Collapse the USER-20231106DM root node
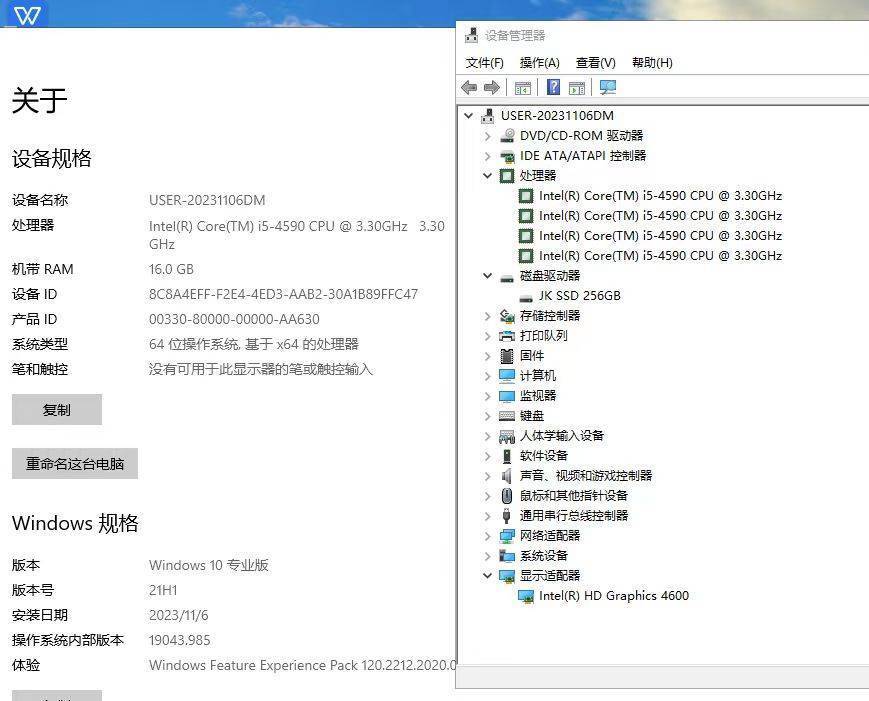 [x=469, y=115]
